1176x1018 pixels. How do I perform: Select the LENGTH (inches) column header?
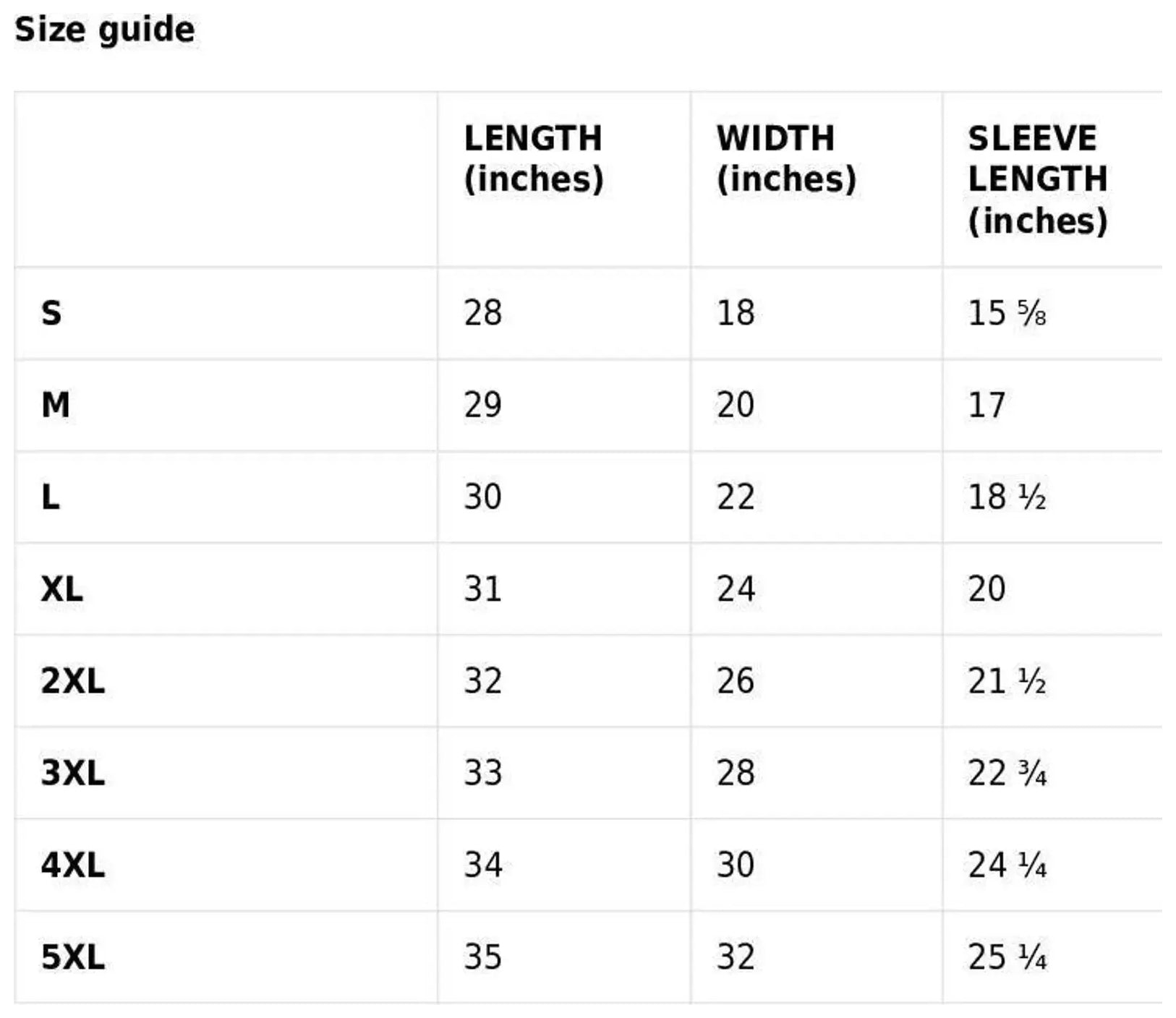[x=533, y=158]
